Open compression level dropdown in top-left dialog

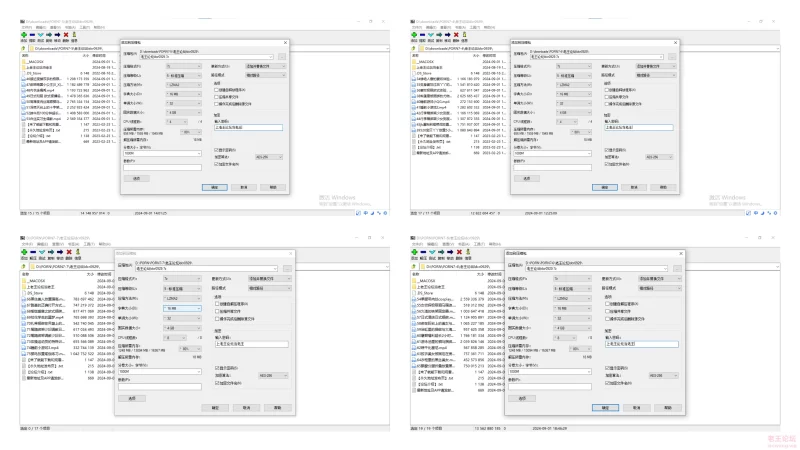pyautogui.click(x=184, y=76)
